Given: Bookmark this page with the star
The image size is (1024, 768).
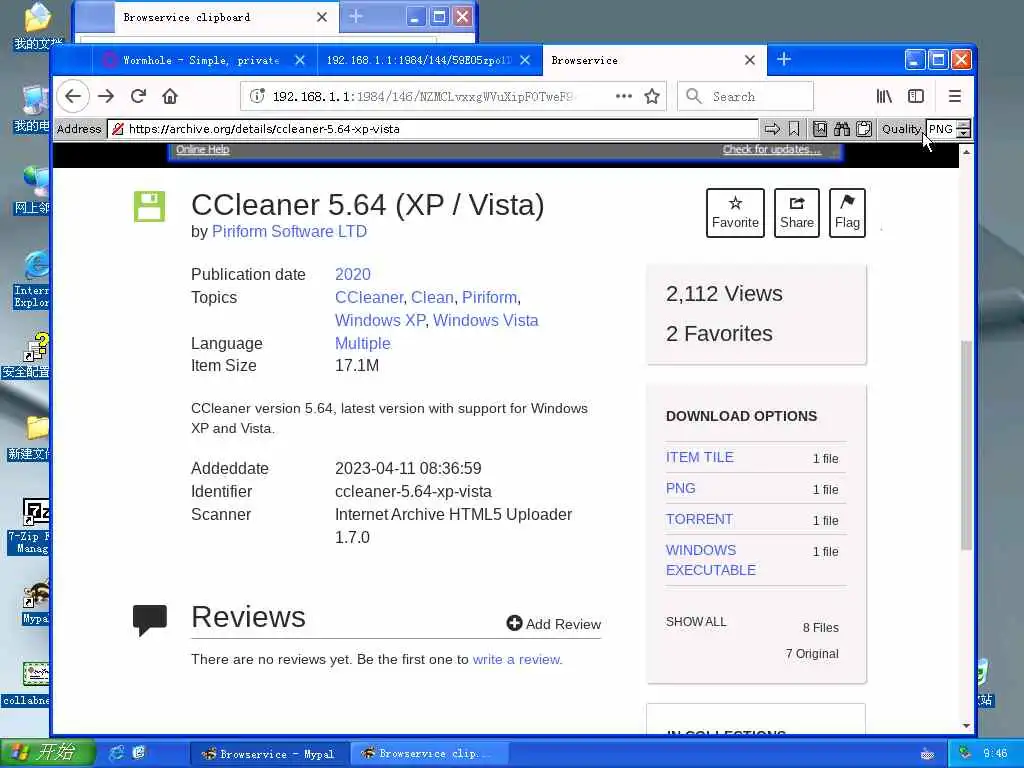Looking at the screenshot, I should tap(652, 97).
